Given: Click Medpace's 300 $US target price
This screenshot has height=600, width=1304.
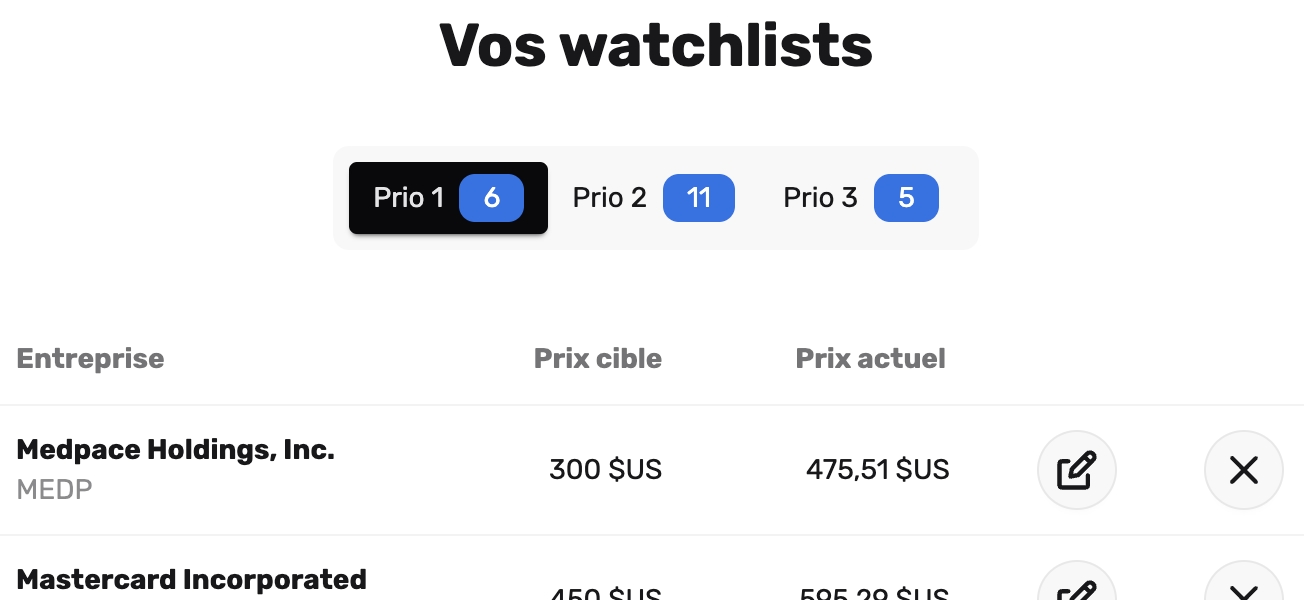Looking at the screenshot, I should (x=605, y=470).
